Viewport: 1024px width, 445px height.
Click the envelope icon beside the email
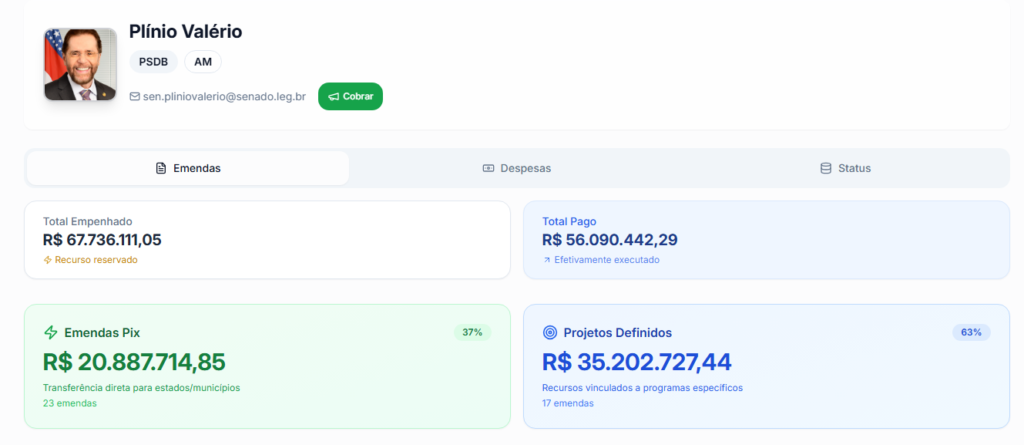coord(135,97)
